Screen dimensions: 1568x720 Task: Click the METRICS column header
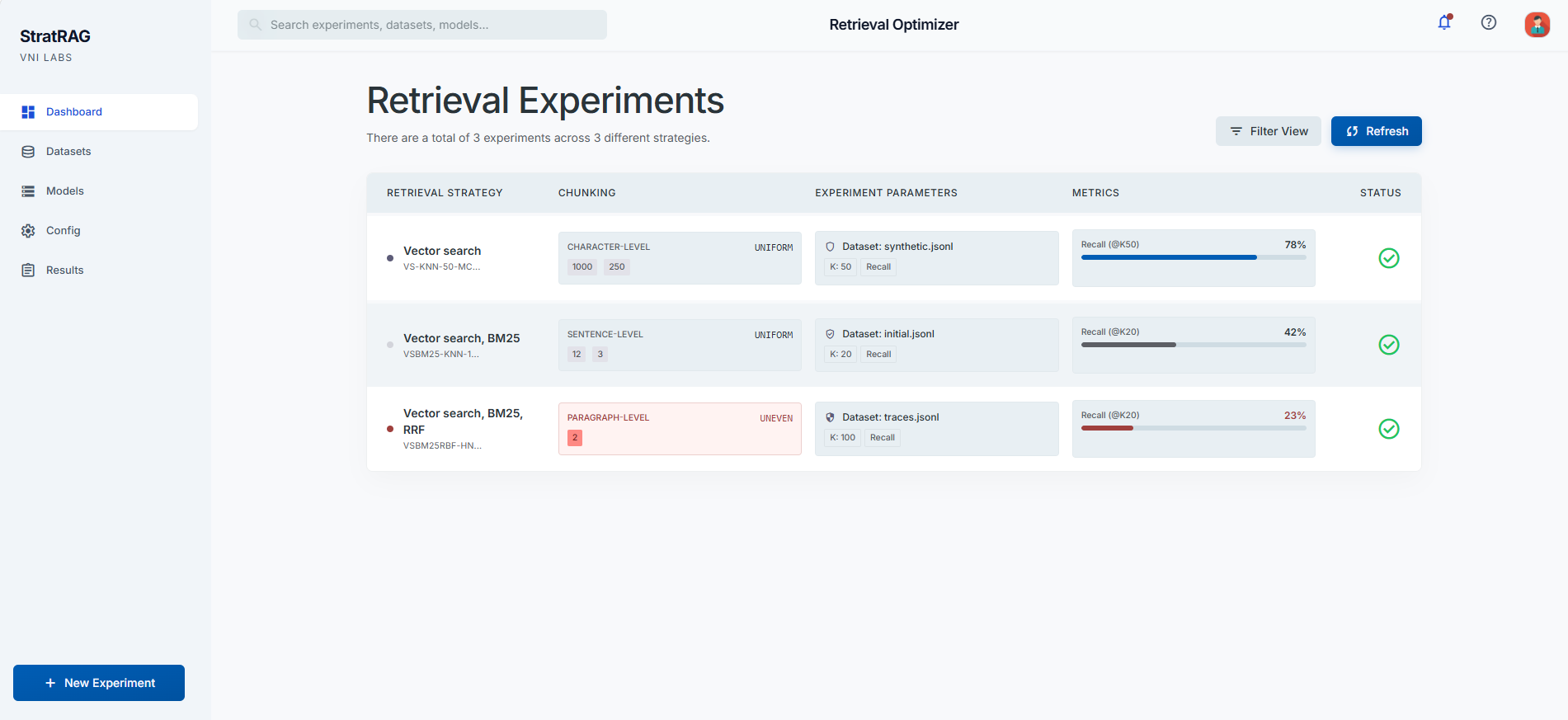point(1095,193)
